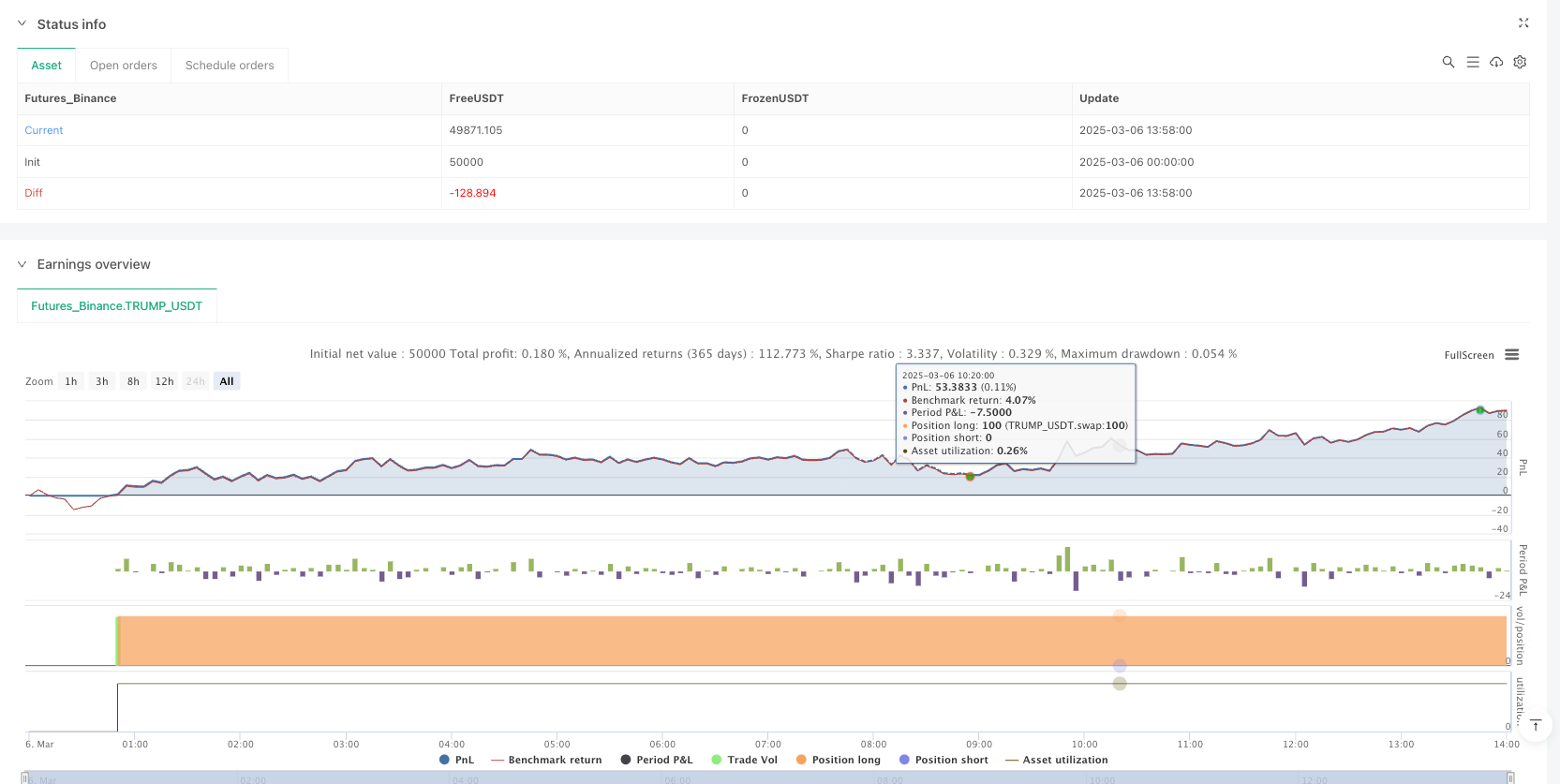This screenshot has width=1560, height=784.
Task: Click the left handle of range navigator
Action: [x=25, y=777]
